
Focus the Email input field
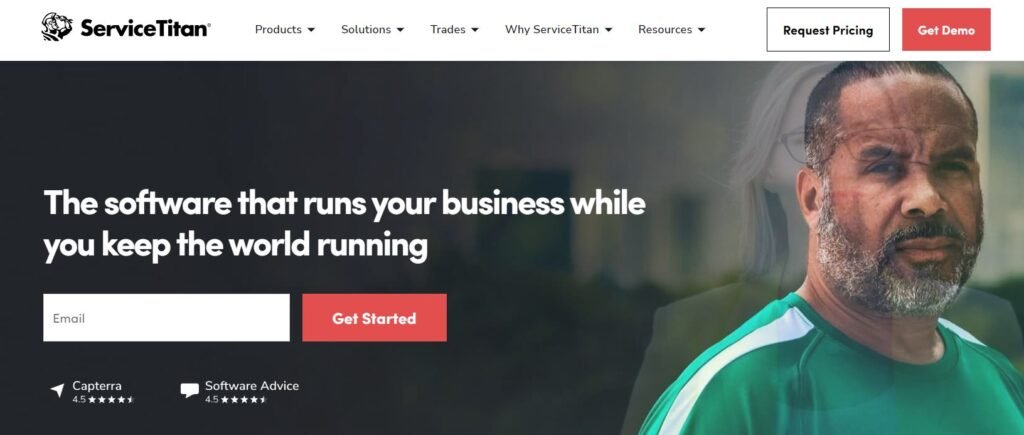click(x=167, y=317)
